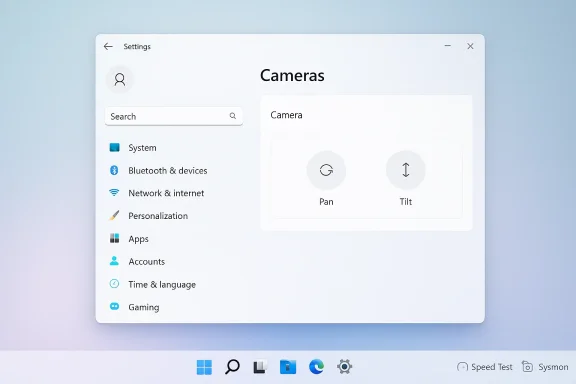Click the Apps grid sidebar icon
The width and height of the screenshot is (576, 384).
(114, 238)
